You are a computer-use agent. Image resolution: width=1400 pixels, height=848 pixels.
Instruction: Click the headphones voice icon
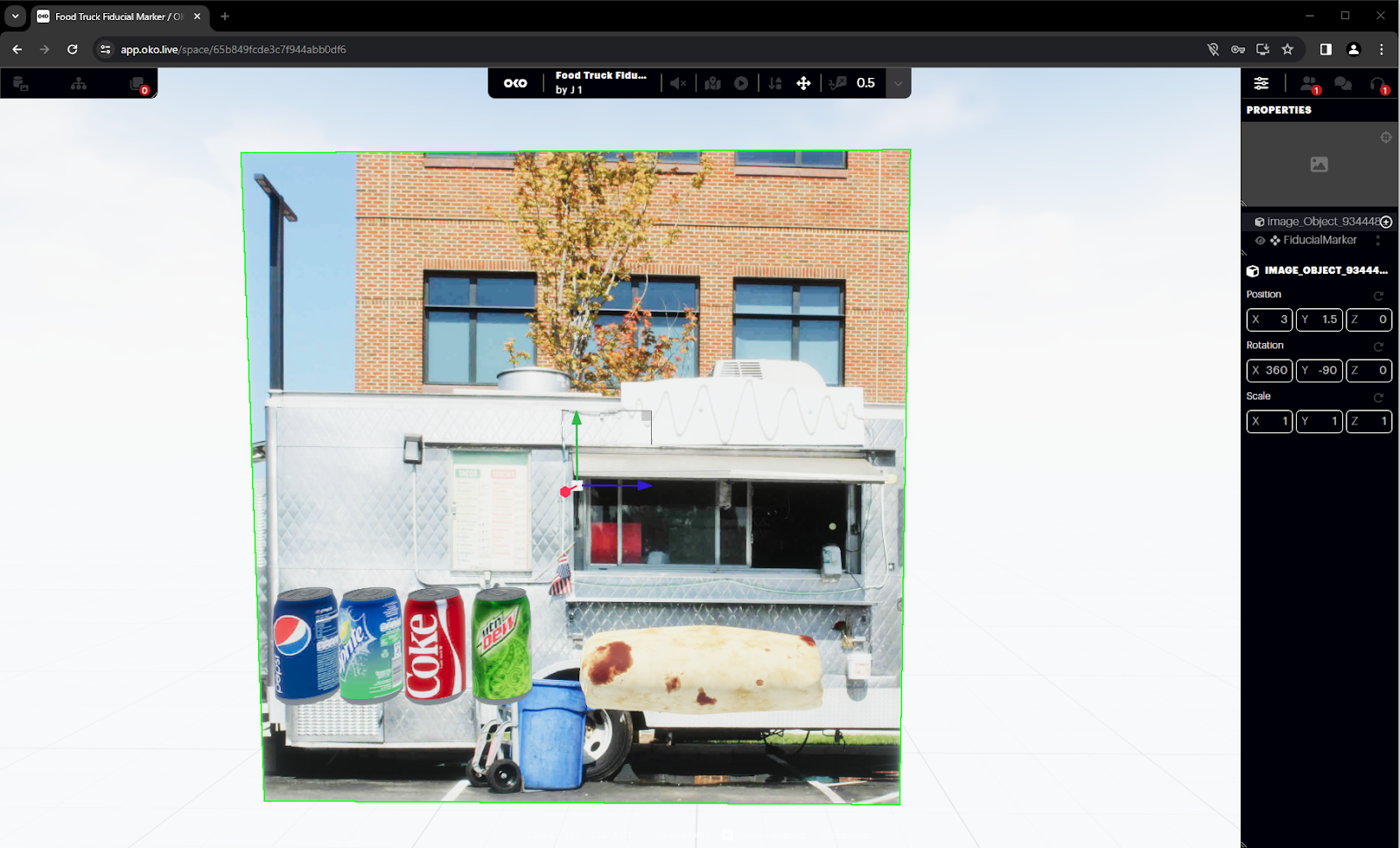pos(1380,83)
